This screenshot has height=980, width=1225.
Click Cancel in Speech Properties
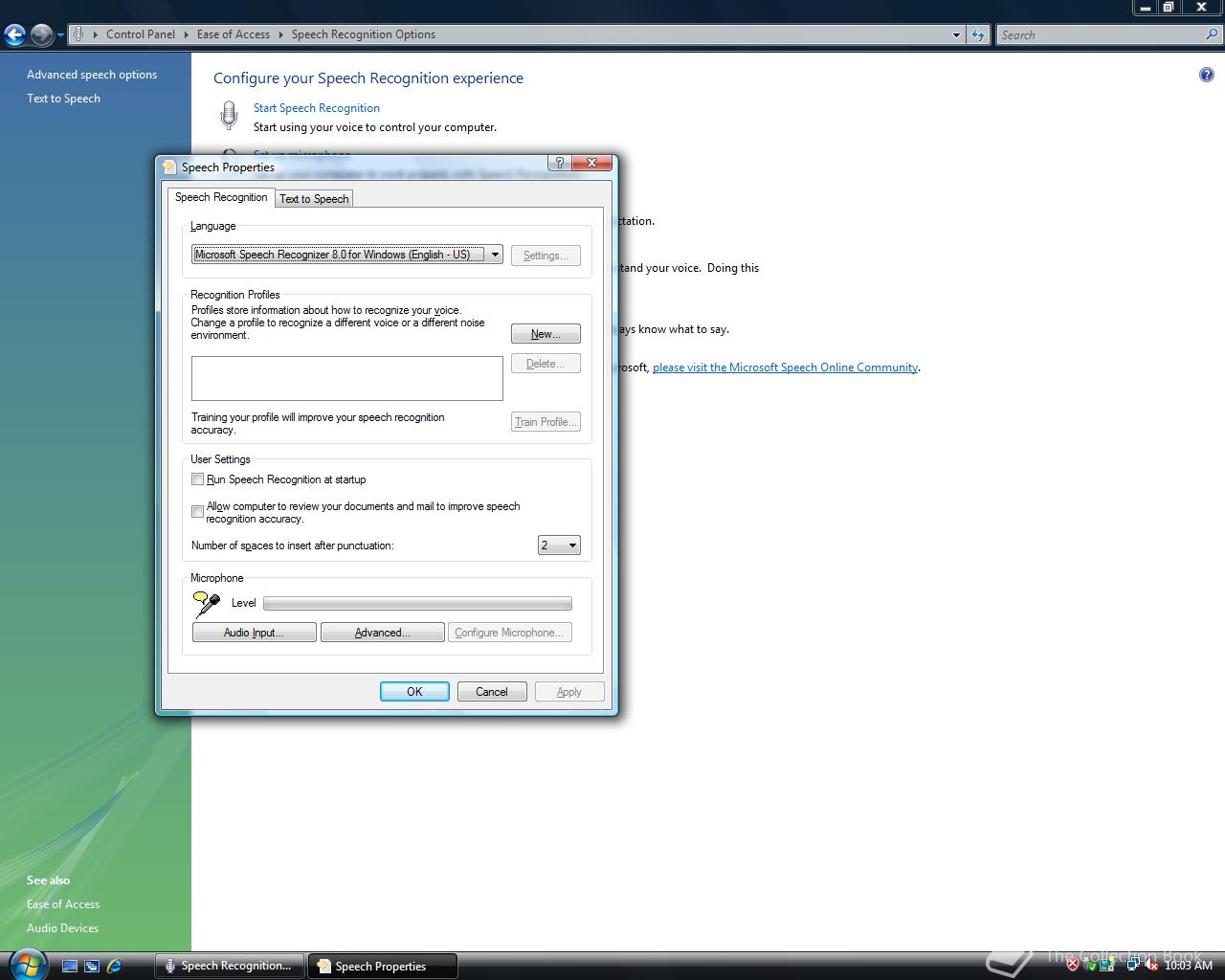pos(492,692)
